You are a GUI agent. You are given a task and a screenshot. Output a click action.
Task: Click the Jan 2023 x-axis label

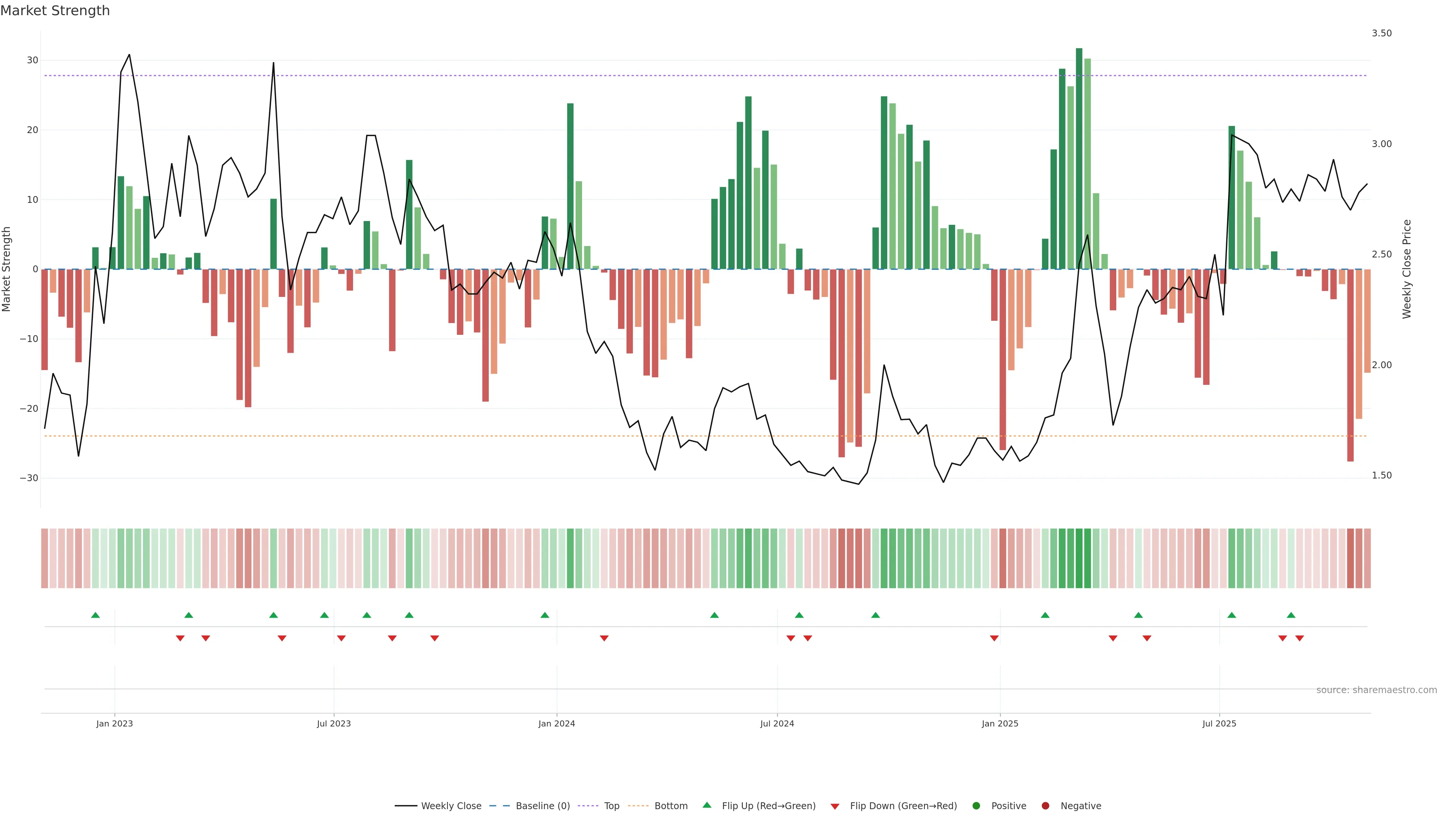[x=114, y=723]
